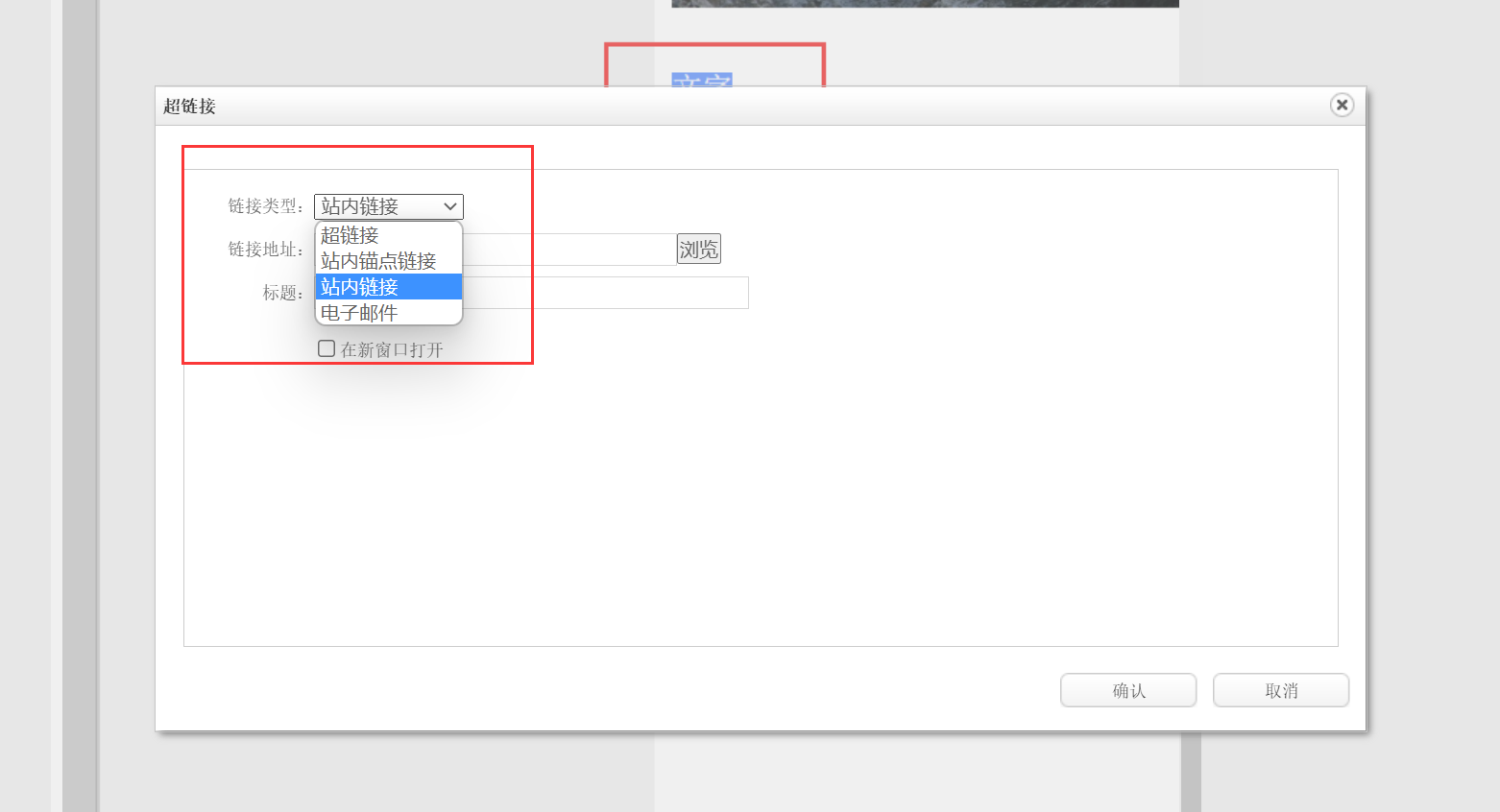Image resolution: width=1500 pixels, height=812 pixels.
Task: Click the highlighted blue text behind the dialog
Action: (x=702, y=80)
